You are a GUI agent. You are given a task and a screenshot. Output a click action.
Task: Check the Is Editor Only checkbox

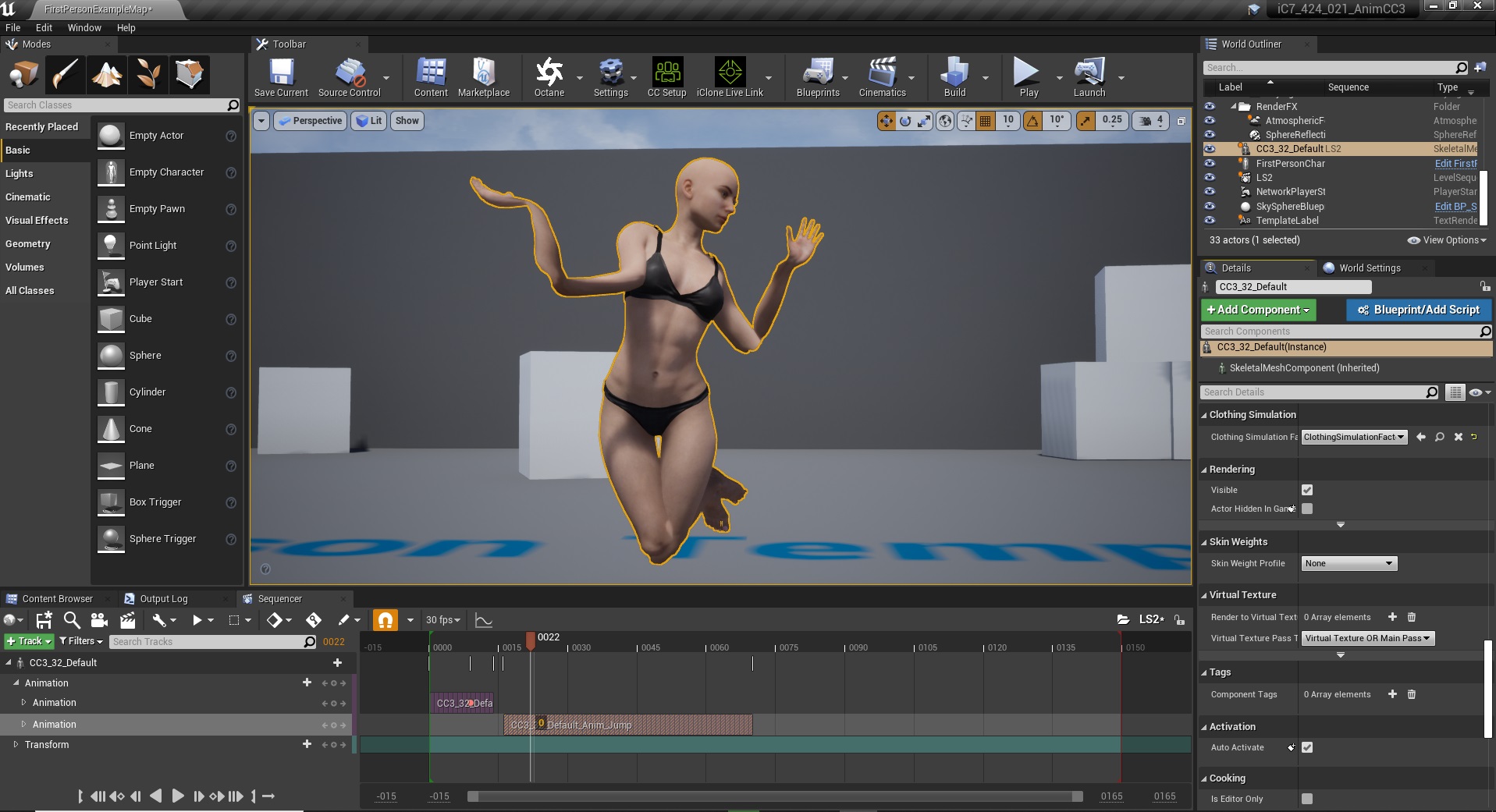pyautogui.click(x=1307, y=799)
